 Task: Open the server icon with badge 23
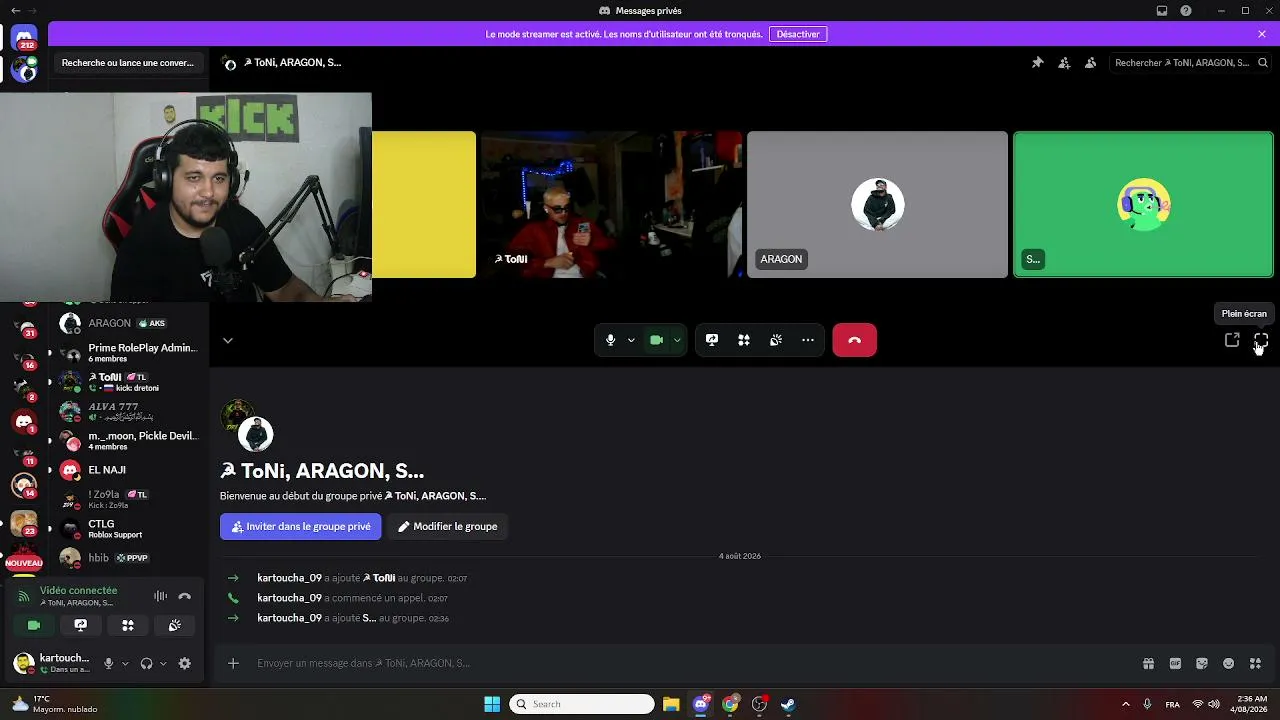click(x=24, y=523)
